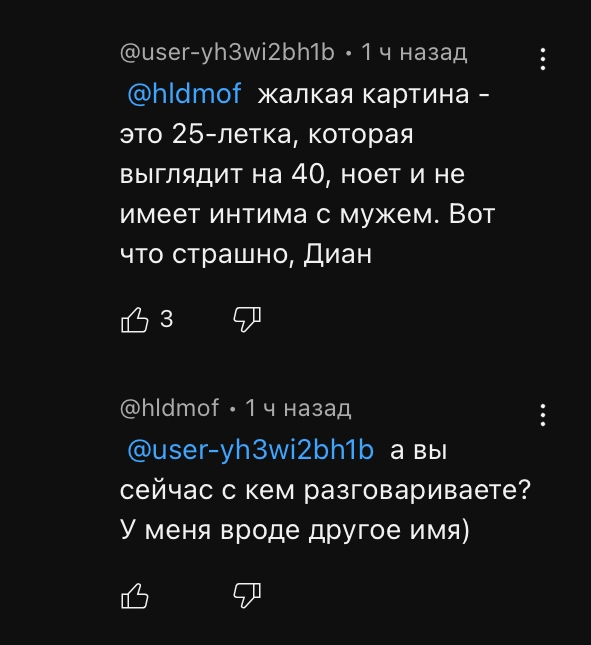Like the comment by @user-yh3wi2bh1b

coord(135,320)
